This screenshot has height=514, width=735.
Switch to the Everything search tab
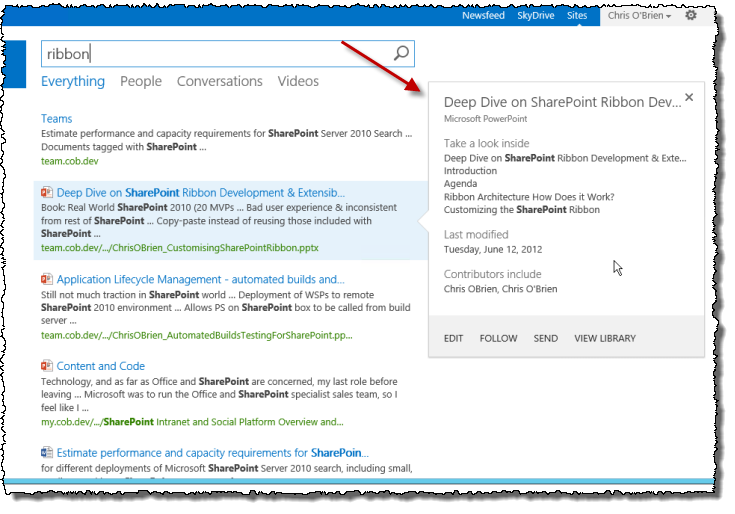[73, 81]
